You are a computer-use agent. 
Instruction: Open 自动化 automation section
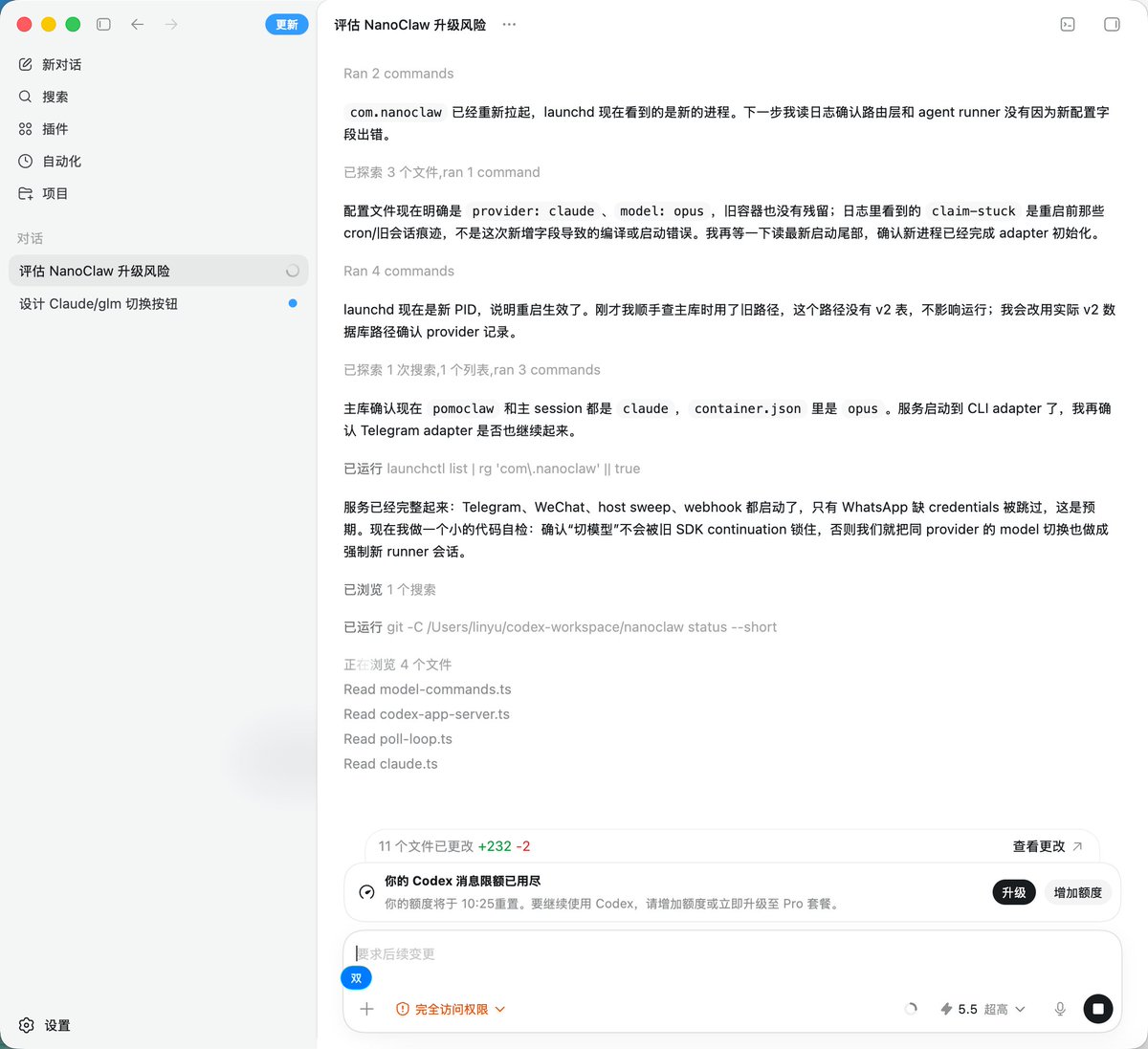point(158,161)
